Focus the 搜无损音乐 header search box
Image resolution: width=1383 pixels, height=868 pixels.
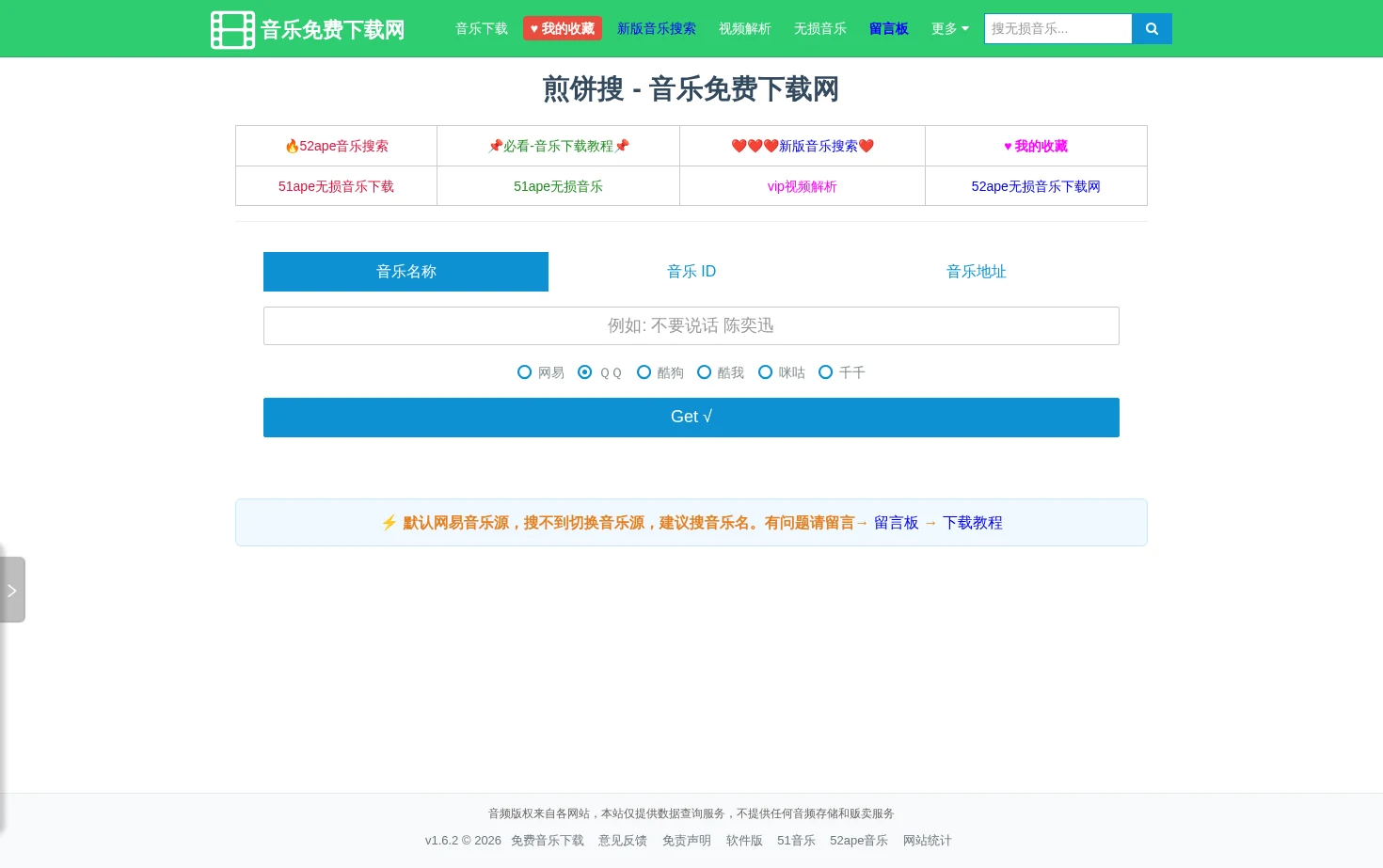pos(1058,29)
